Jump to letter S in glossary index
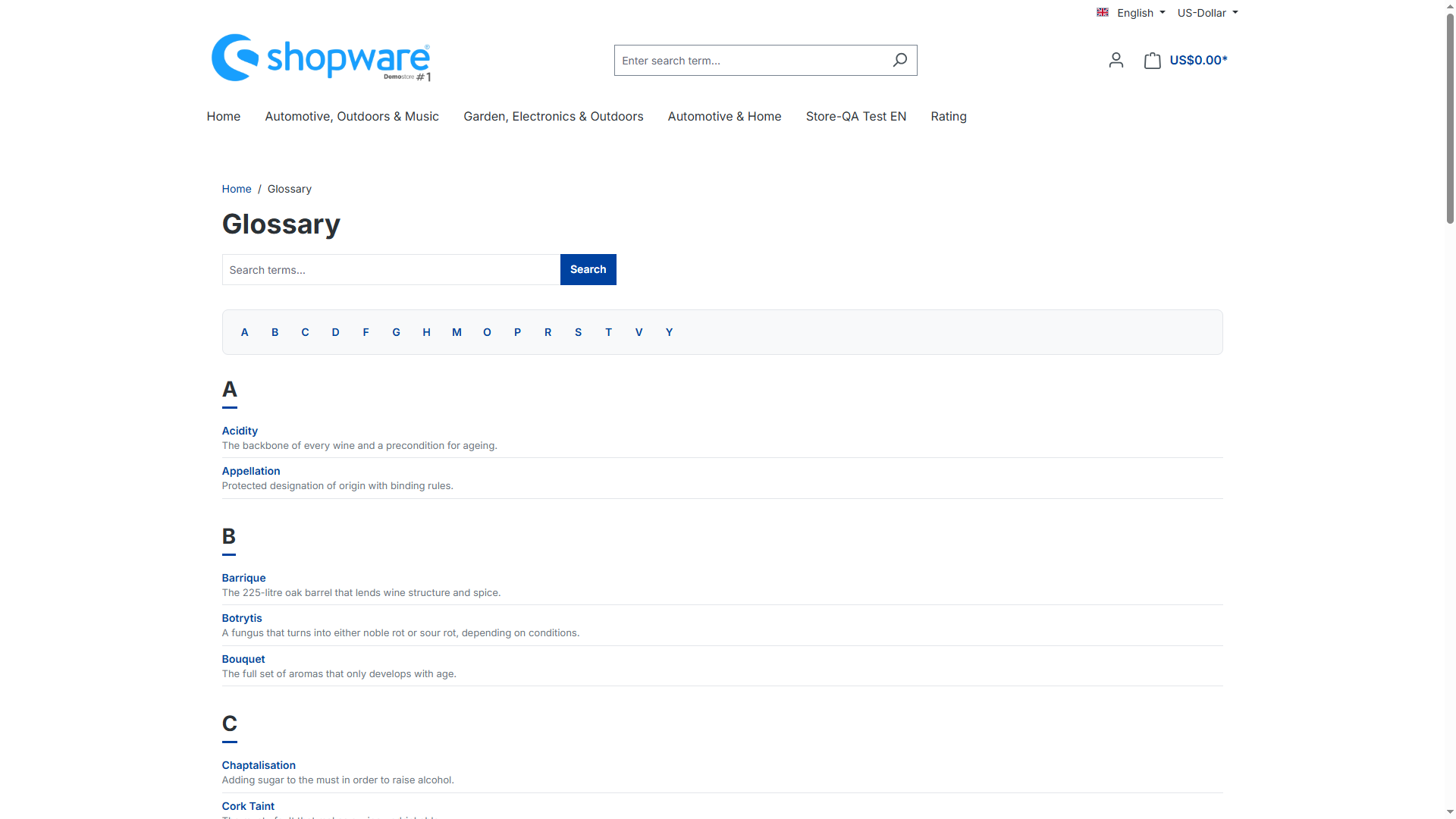 click(x=579, y=332)
